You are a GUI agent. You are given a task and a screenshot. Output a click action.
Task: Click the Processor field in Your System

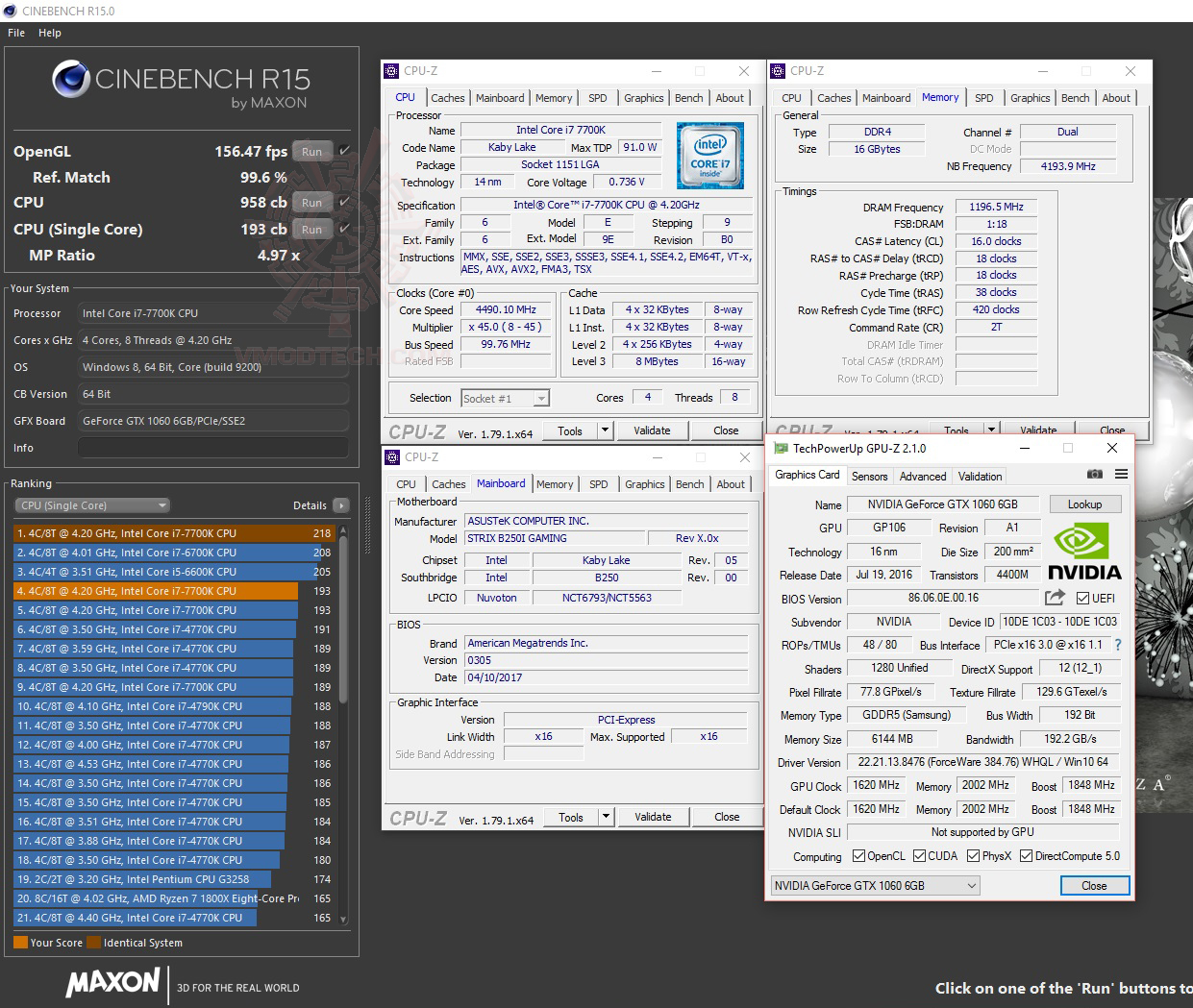click(x=213, y=313)
